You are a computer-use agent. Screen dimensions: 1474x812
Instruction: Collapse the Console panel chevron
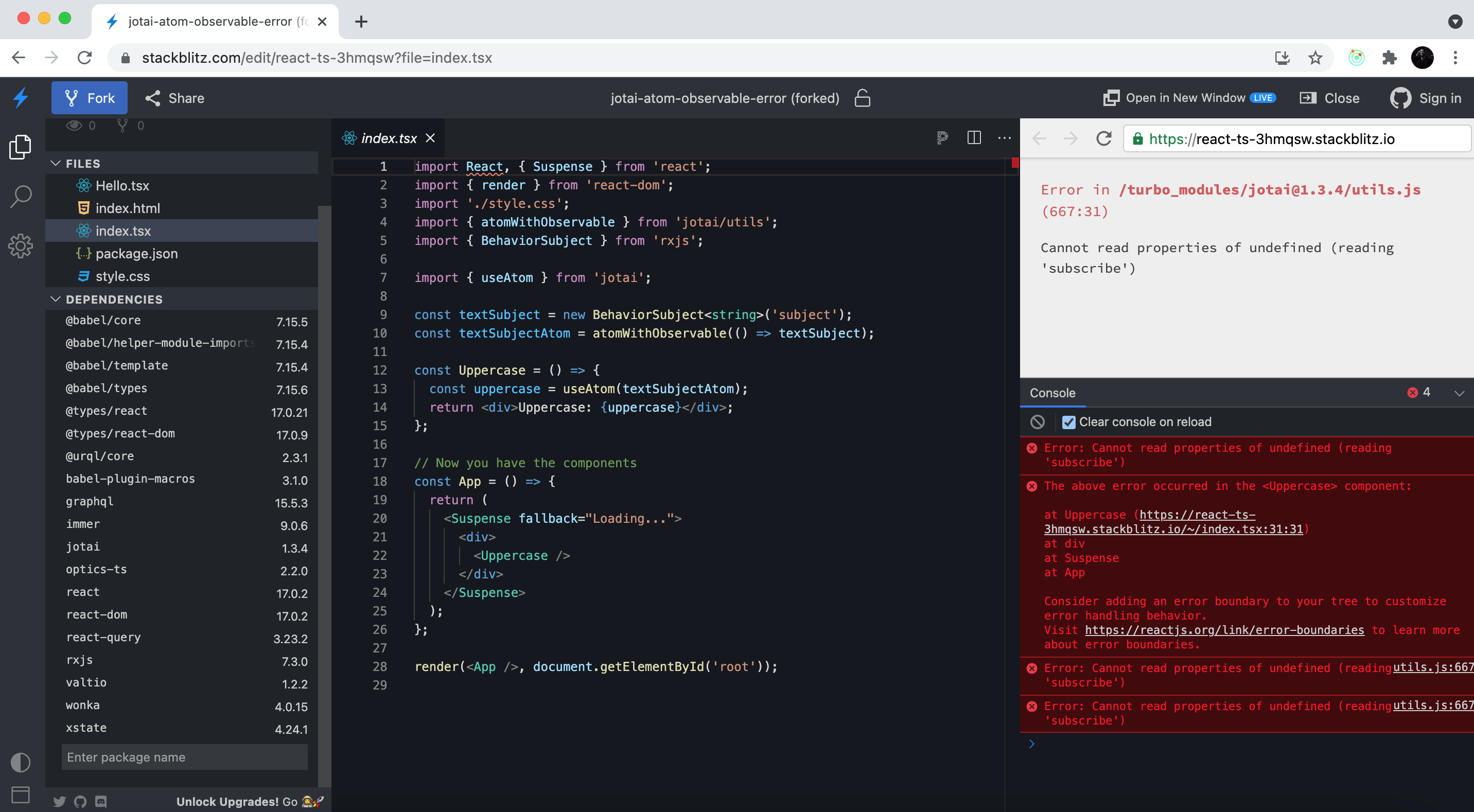[1459, 393]
